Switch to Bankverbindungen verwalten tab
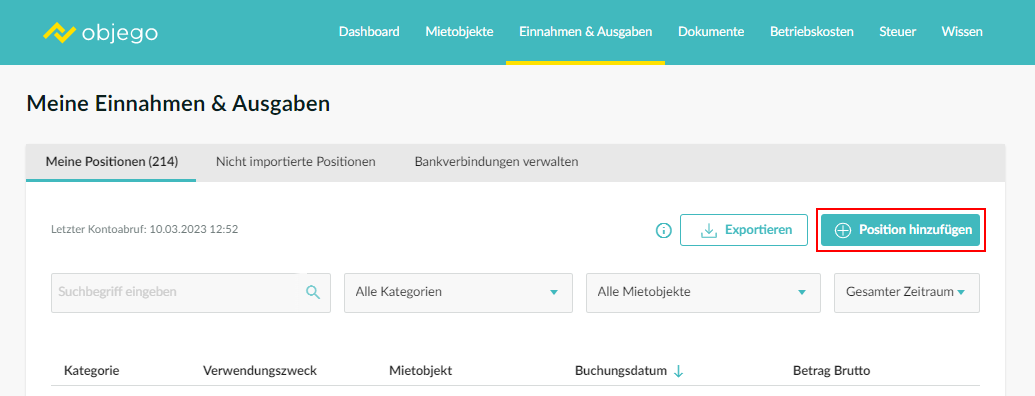 pyautogui.click(x=496, y=162)
